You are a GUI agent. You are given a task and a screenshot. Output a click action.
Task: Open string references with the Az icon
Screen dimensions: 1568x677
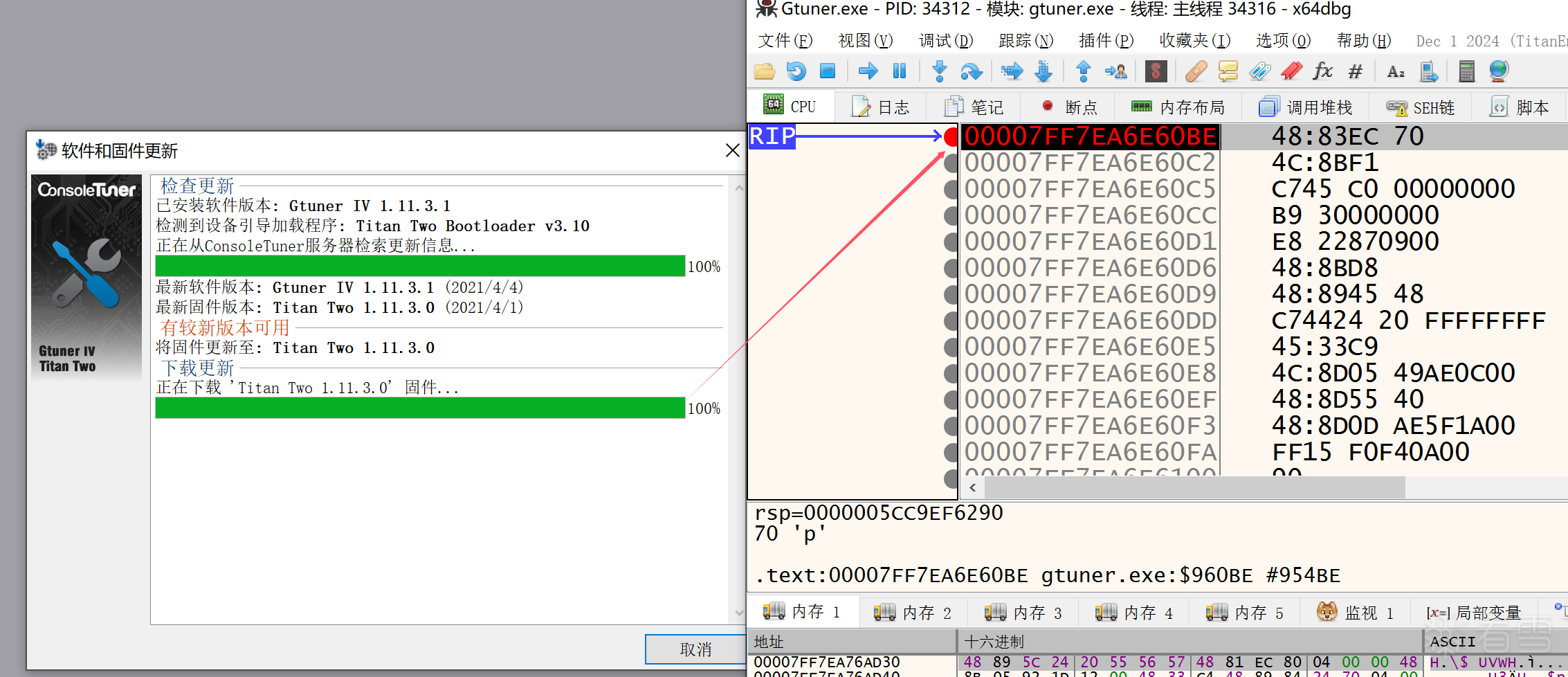1396,71
